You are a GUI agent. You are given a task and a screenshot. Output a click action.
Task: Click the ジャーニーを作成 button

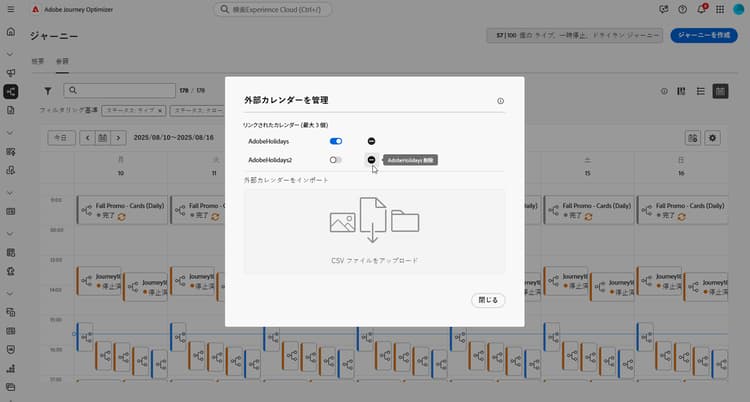coord(704,35)
